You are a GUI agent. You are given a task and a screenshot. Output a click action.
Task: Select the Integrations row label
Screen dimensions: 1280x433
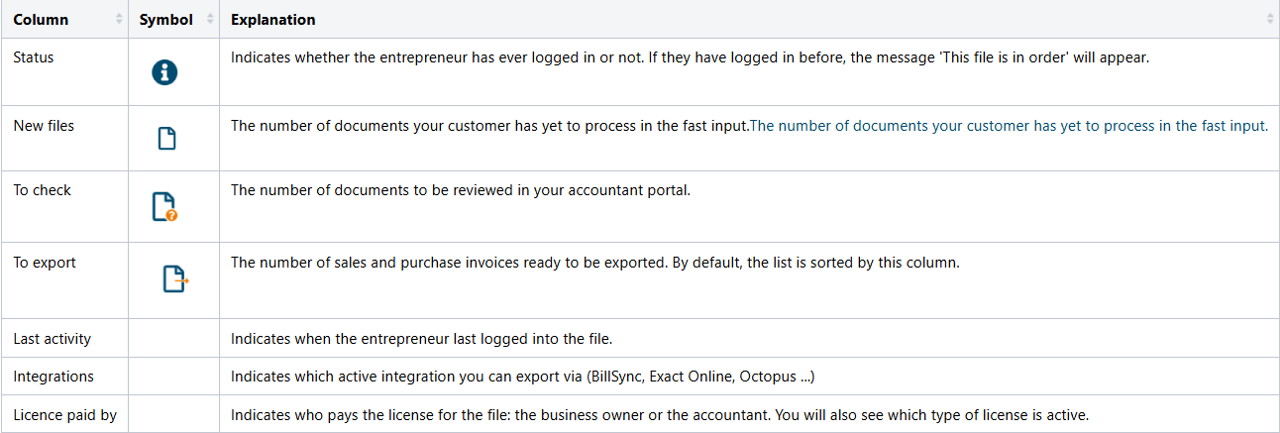[54, 377]
